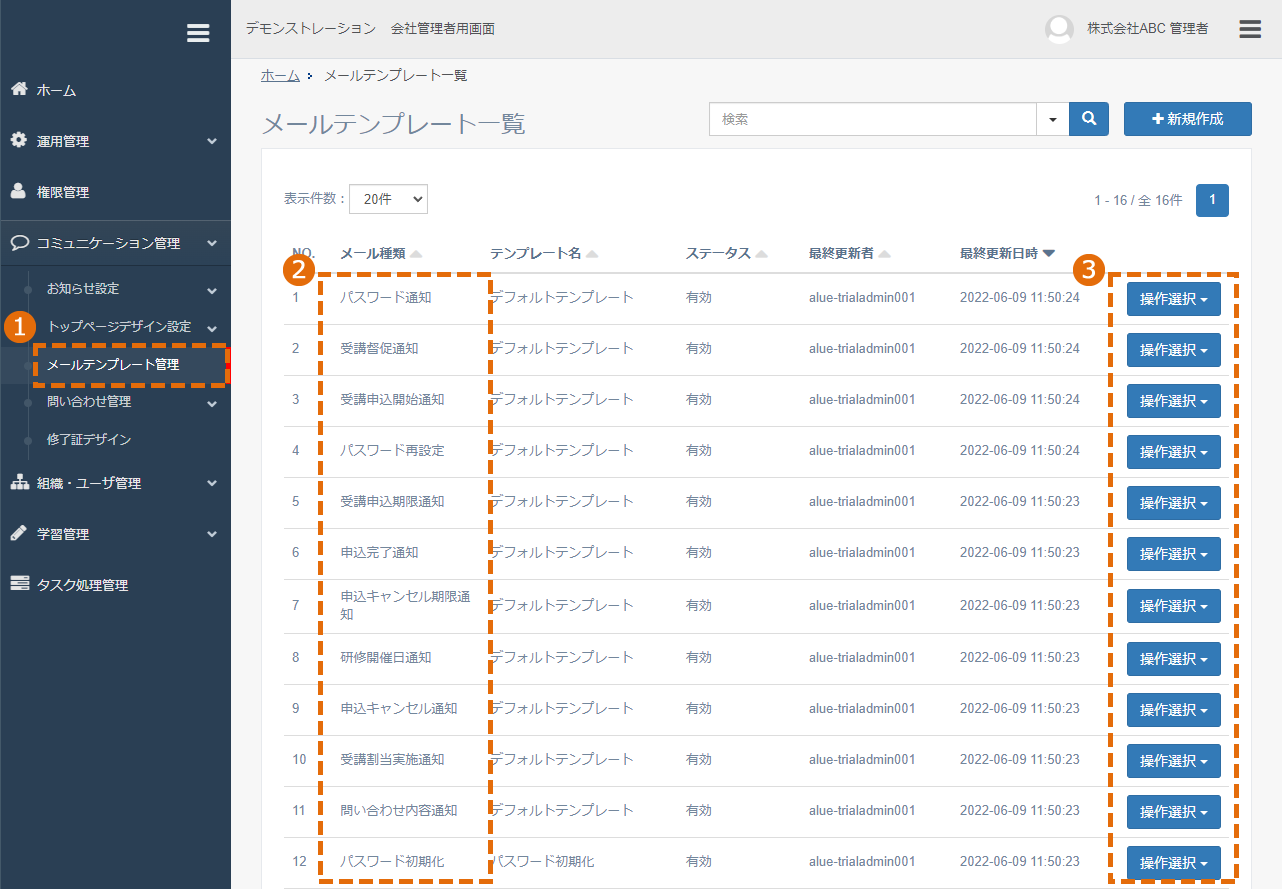Viewport: 1282px width, 889px height.
Task: Click the user avatar icon
Action: coord(1059,29)
